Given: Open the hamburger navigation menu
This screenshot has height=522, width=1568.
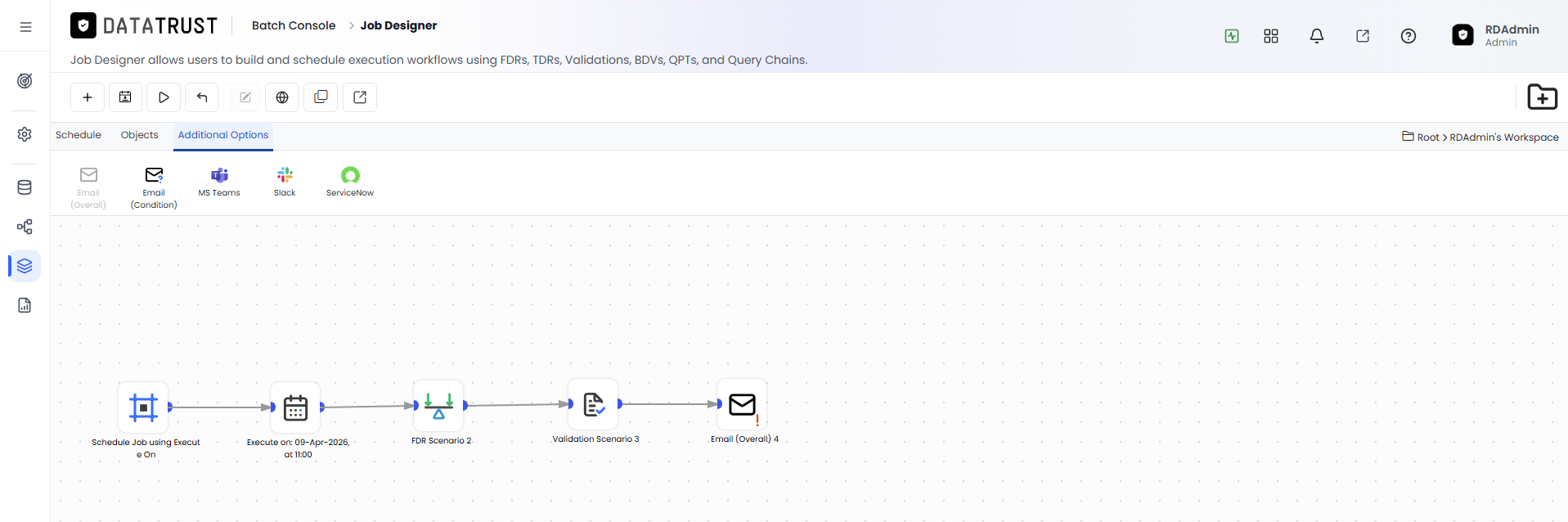Looking at the screenshot, I should click(x=25, y=27).
